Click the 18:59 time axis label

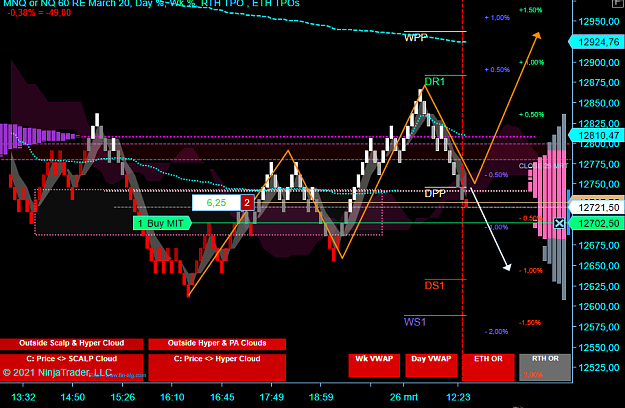coord(321,397)
